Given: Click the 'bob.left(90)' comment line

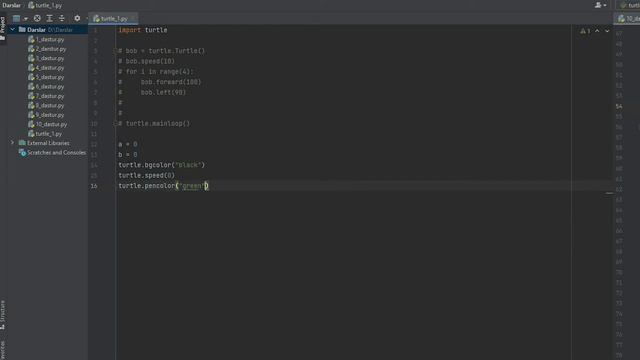Looking at the screenshot, I should click(x=163, y=93).
